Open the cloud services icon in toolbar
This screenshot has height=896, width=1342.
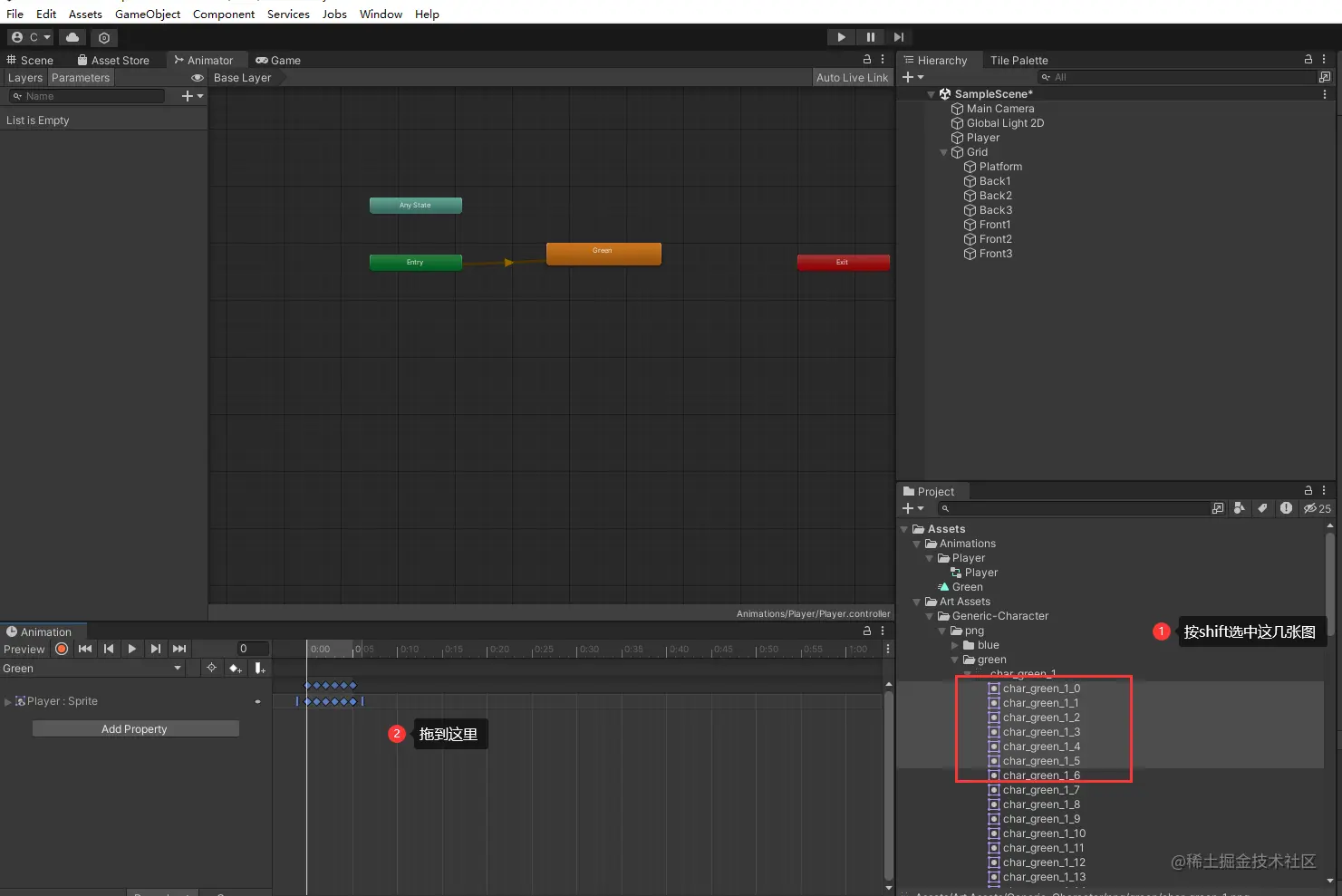72,37
